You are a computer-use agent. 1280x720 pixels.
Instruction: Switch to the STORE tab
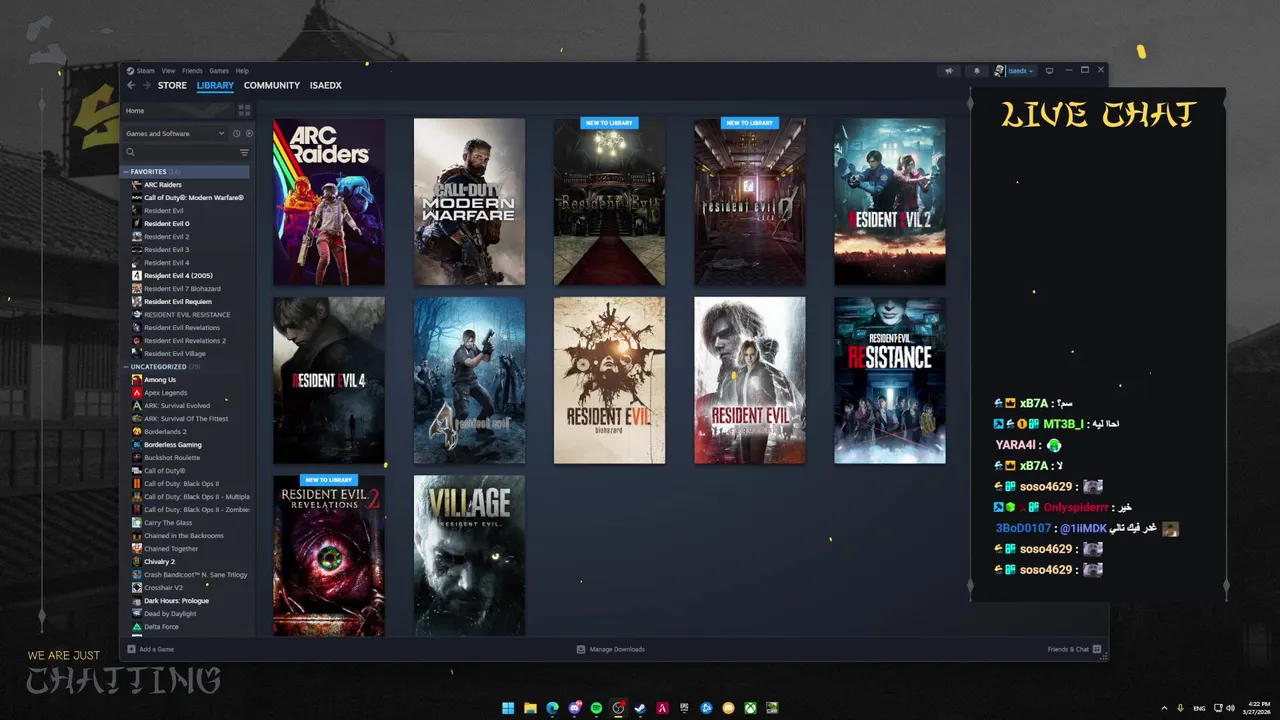pyautogui.click(x=172, y=85)
